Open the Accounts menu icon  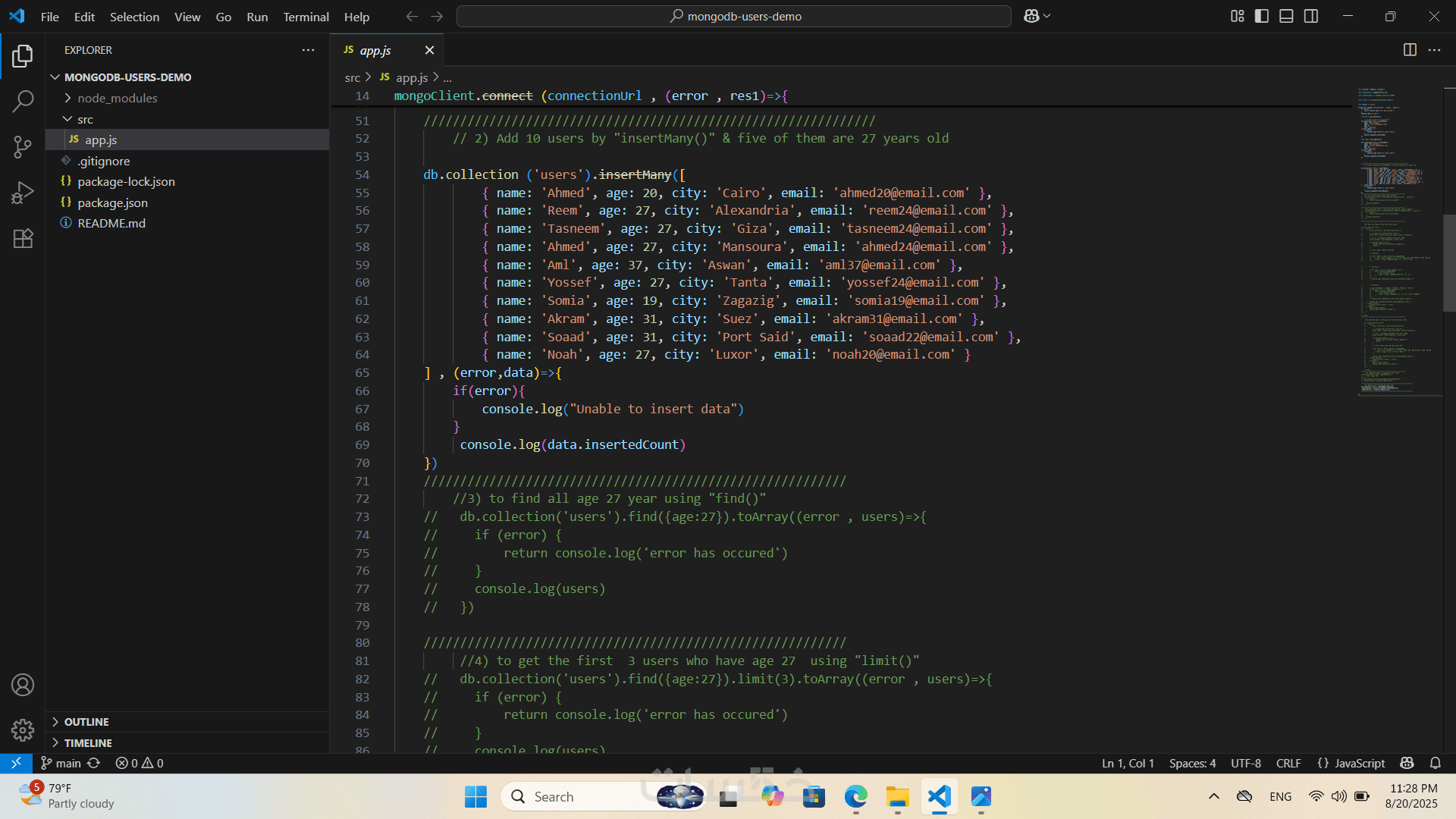(x=23, y=685)
